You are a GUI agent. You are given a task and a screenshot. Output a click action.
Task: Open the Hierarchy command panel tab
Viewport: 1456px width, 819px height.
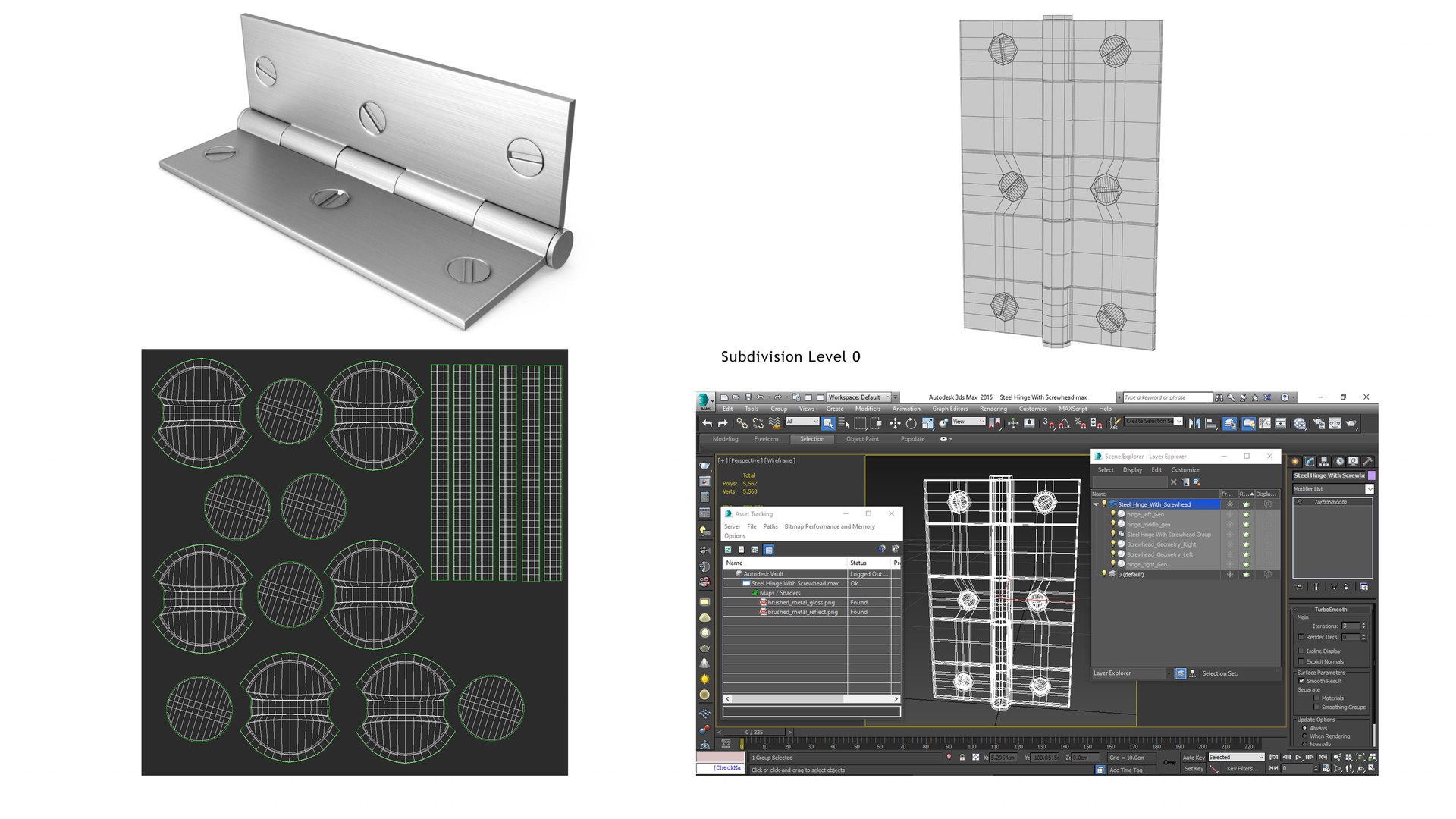point(1324,461)
